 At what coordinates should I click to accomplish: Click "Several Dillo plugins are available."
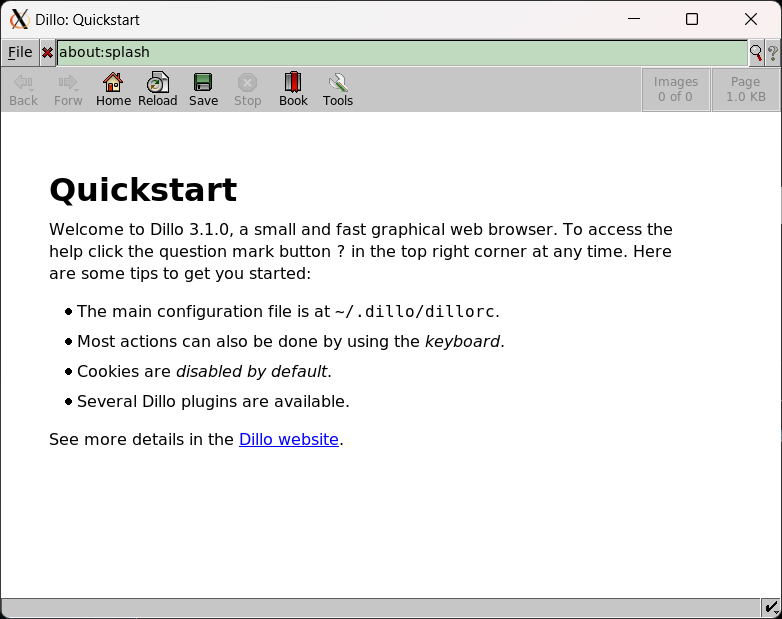(213, 402)
